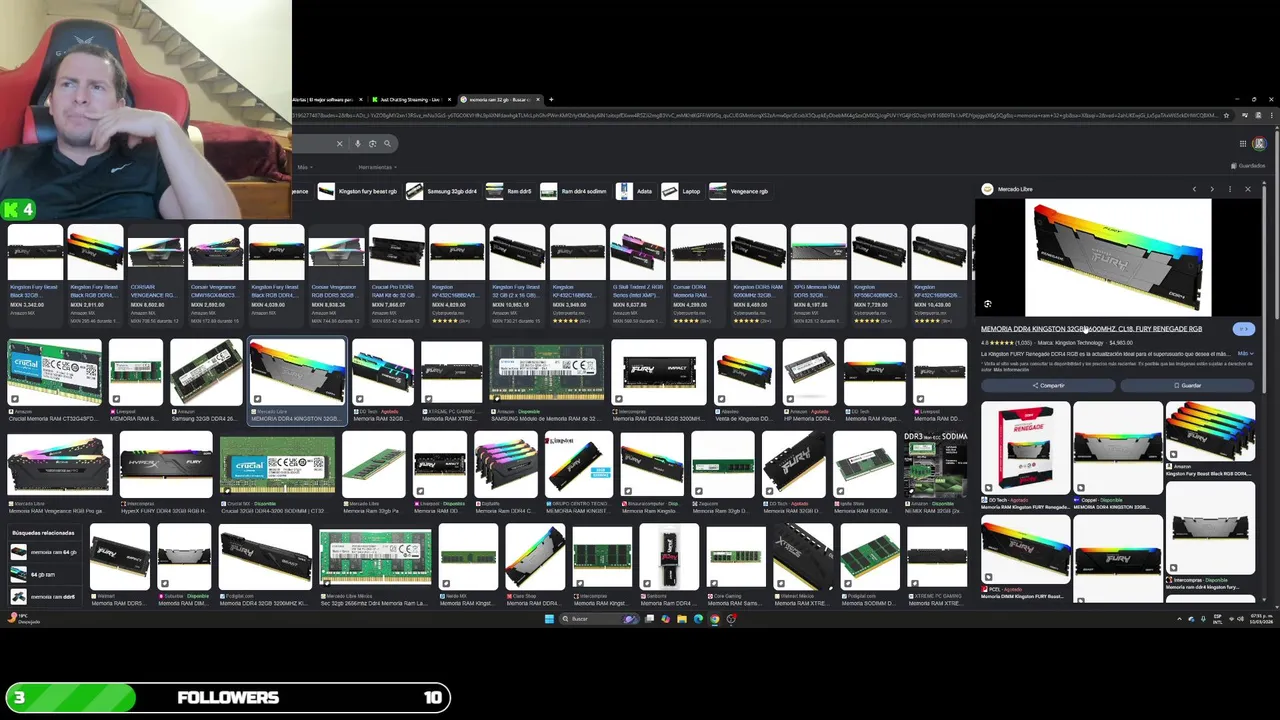Click the 'Compartir' share button
Viewport: 1280px width, 720px height.
tap(1048, 386)
